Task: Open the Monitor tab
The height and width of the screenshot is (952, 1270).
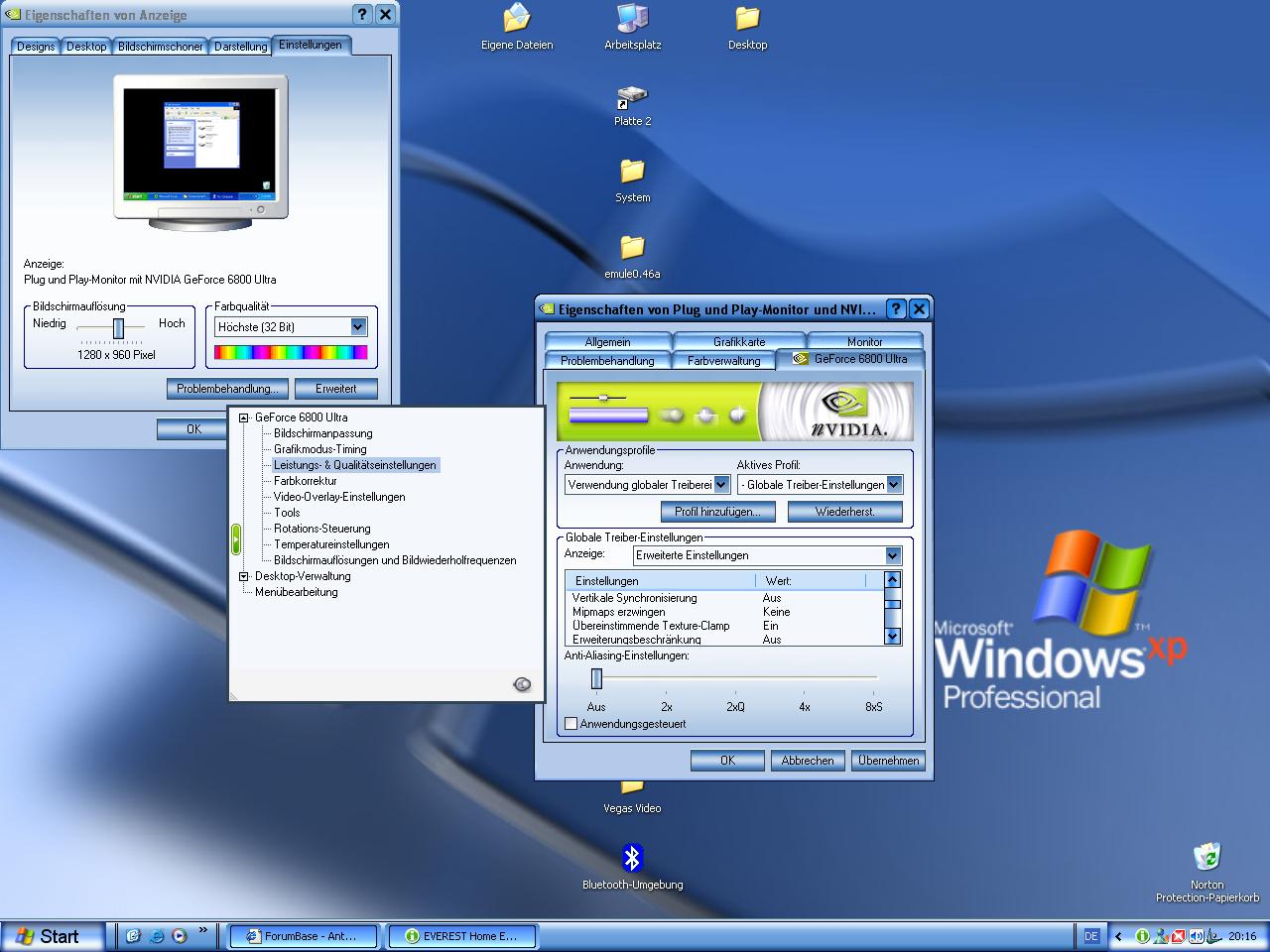Action: [864, 341]
